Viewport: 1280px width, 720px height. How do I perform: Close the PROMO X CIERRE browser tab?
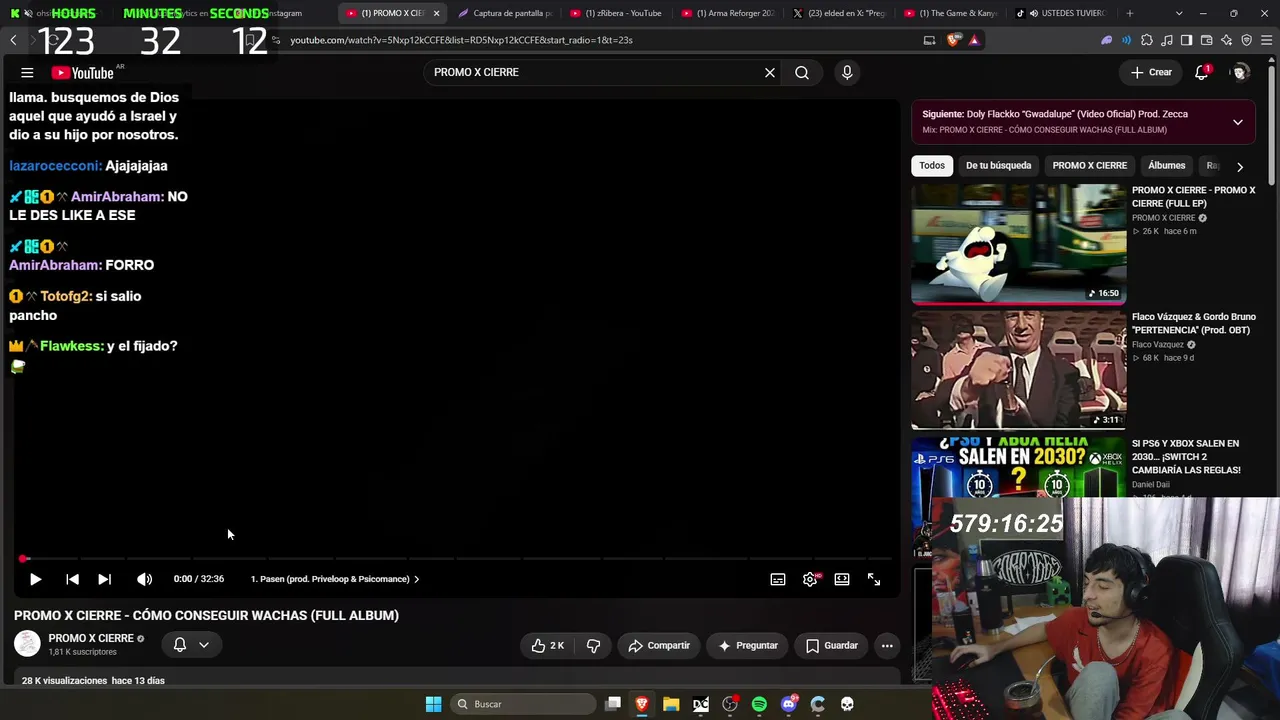tap(436, 13)
